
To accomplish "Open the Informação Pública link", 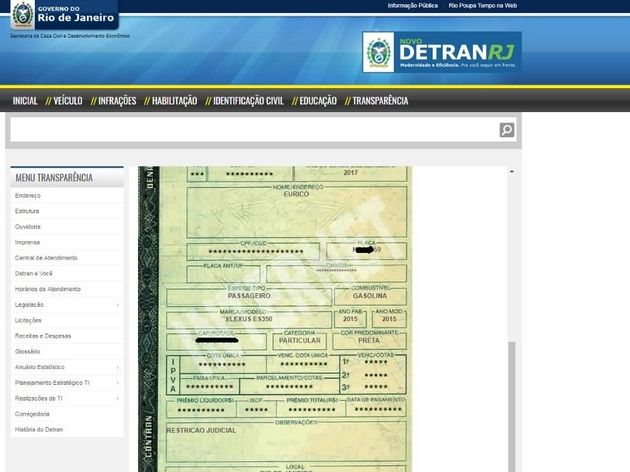I will coord(412,6).
